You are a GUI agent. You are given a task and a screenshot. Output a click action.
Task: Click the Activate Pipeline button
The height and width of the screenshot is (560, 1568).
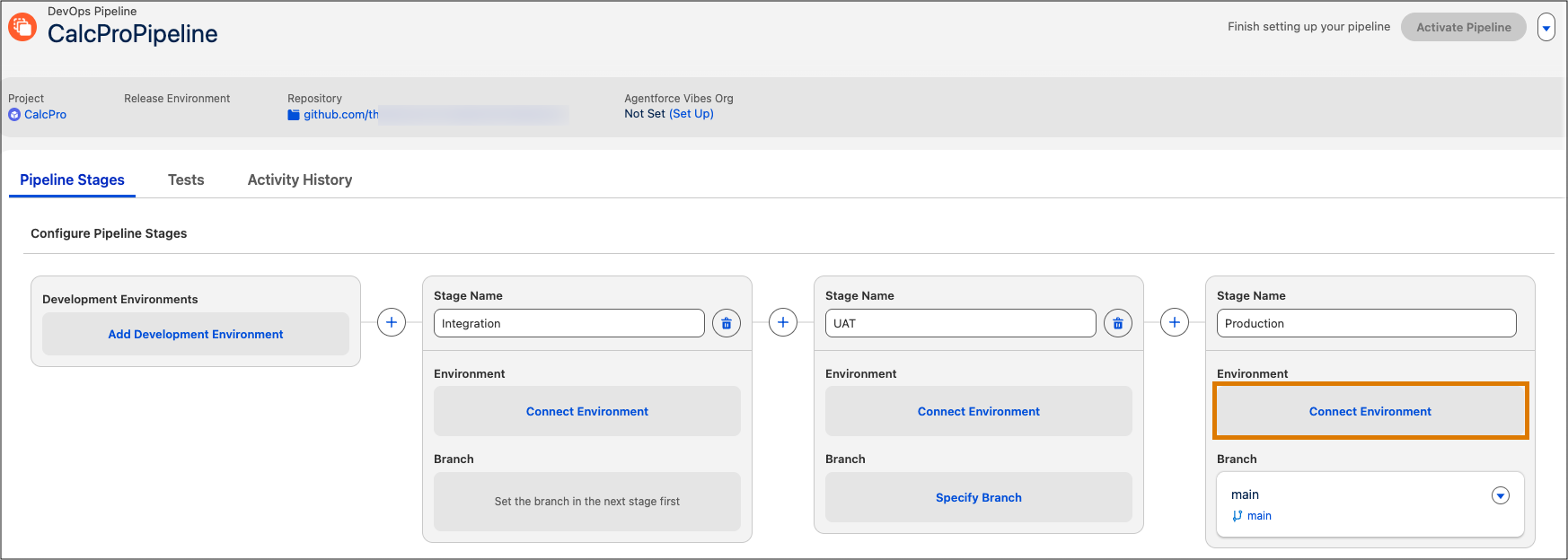tap(1464, 27)
